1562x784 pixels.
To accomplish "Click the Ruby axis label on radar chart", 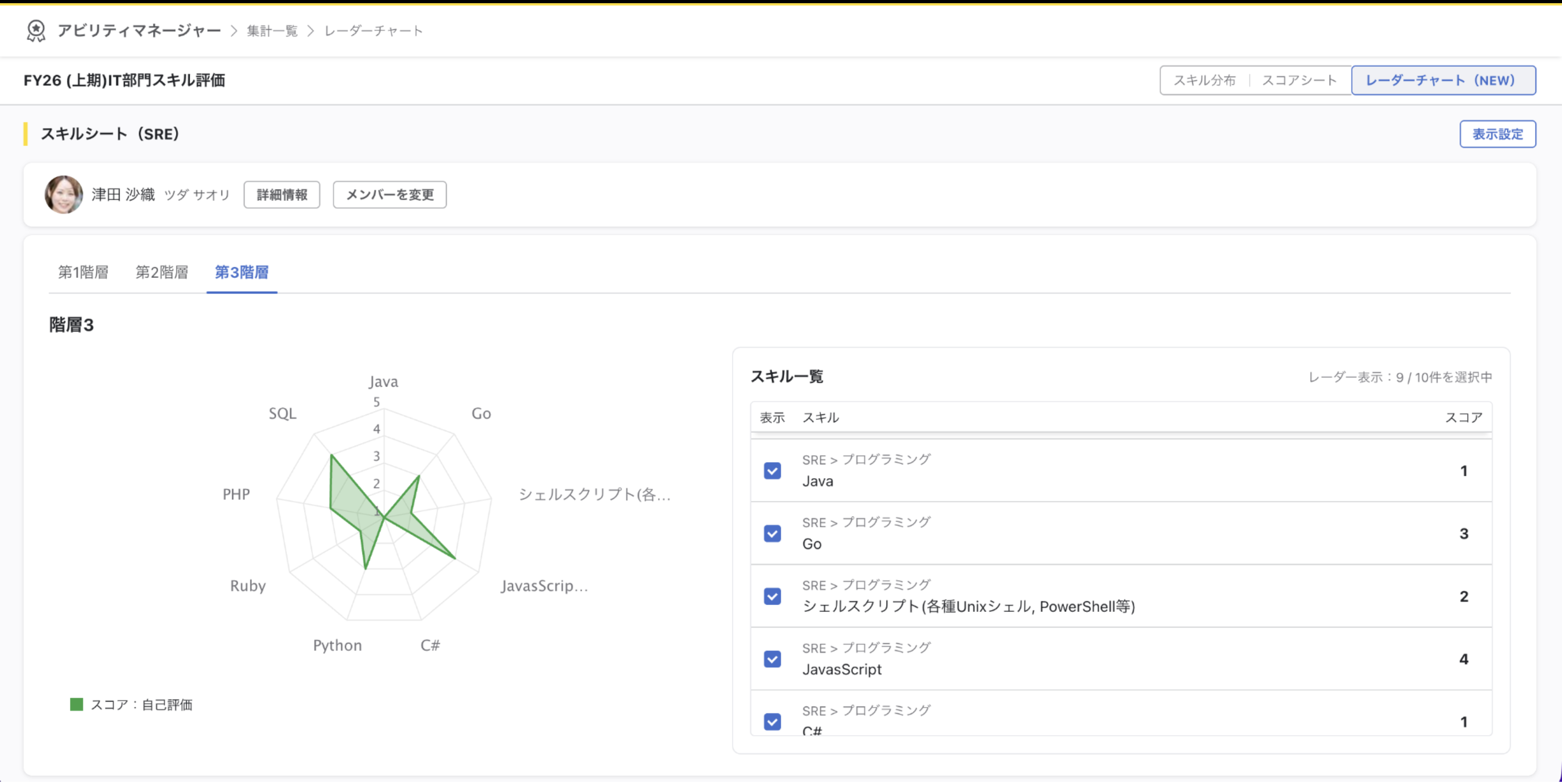I will pyautogui.click(x=248, y=586).
